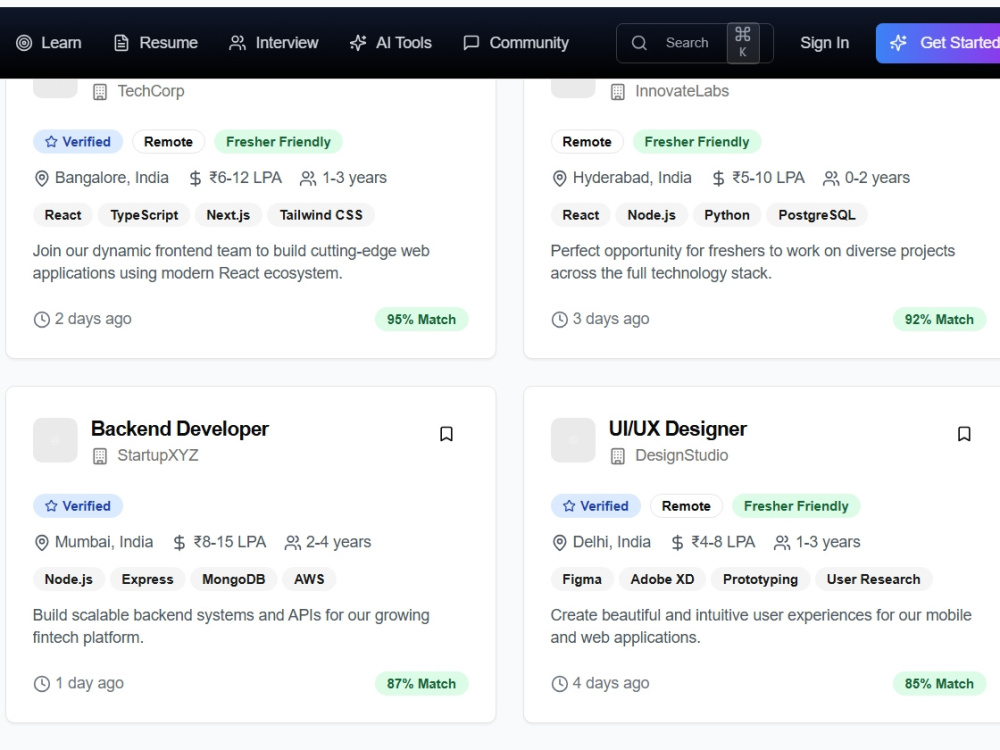
Task: Click the AI Tools sparkle icon
Action: point(358,43)
